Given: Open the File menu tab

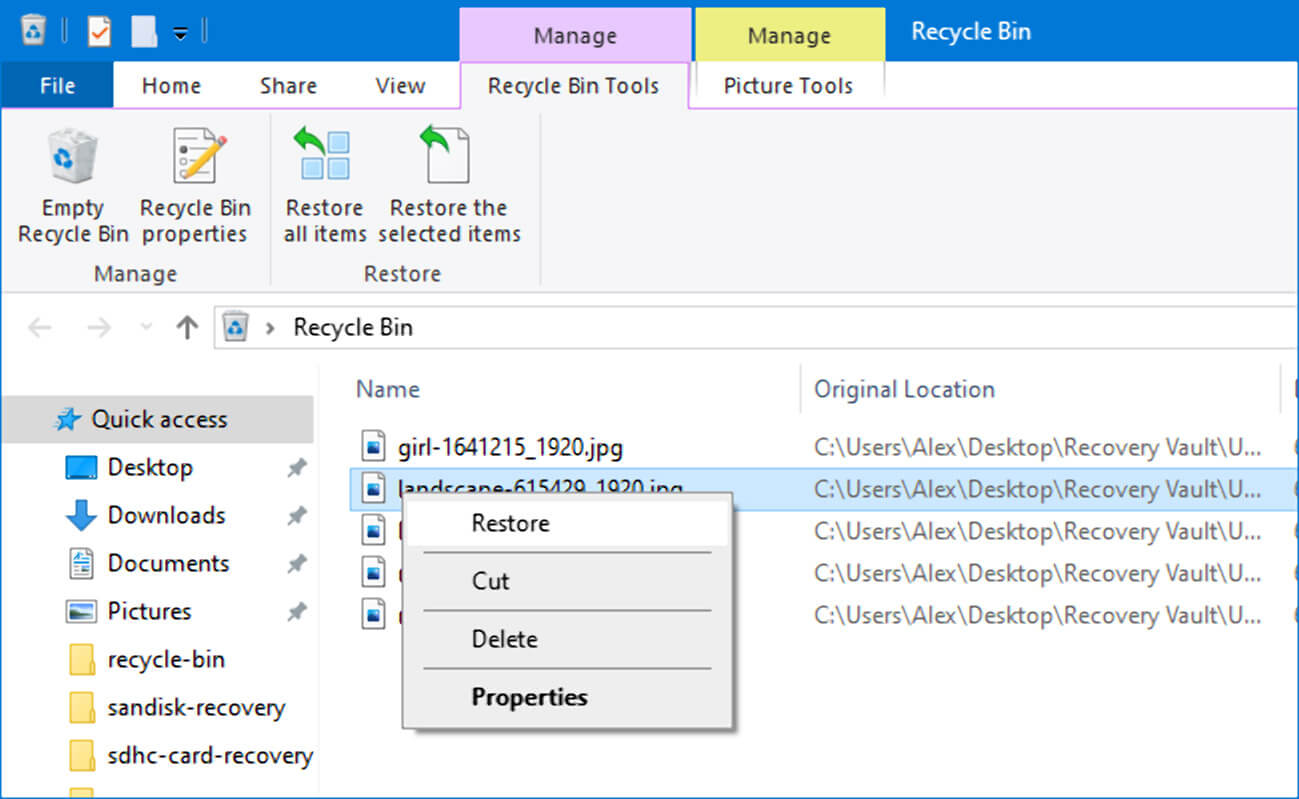Looking at the screenshot, I should point(57,86).
